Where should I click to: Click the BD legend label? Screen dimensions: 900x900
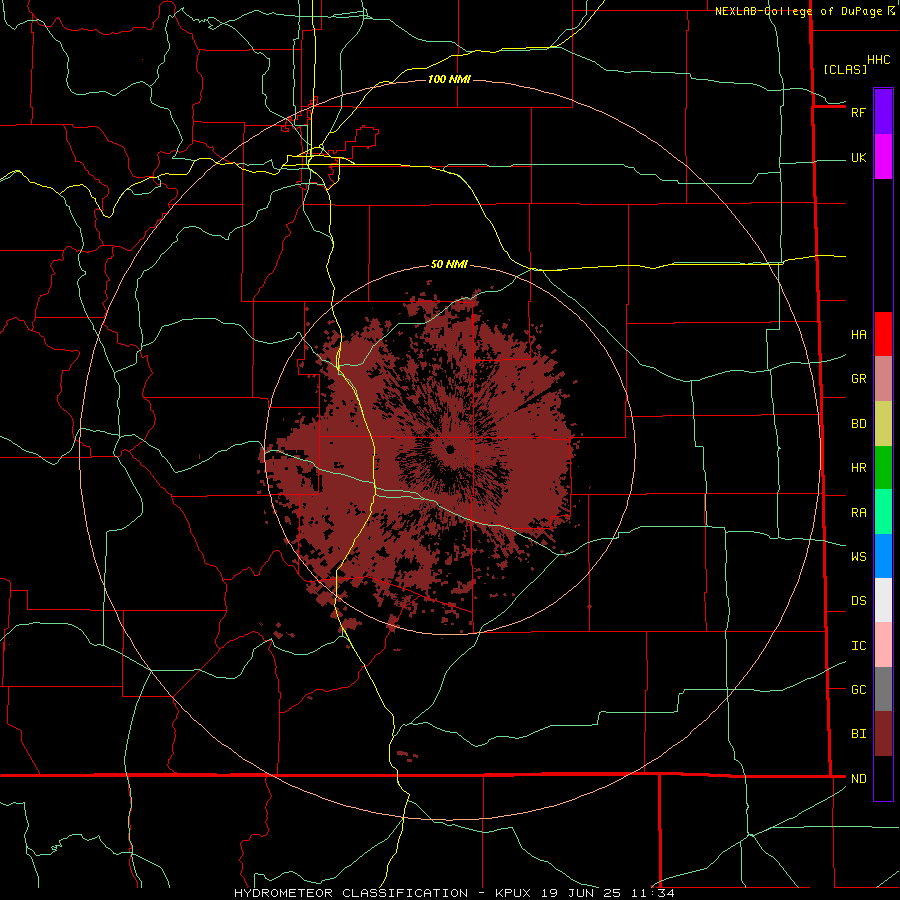tap(859, 424)
